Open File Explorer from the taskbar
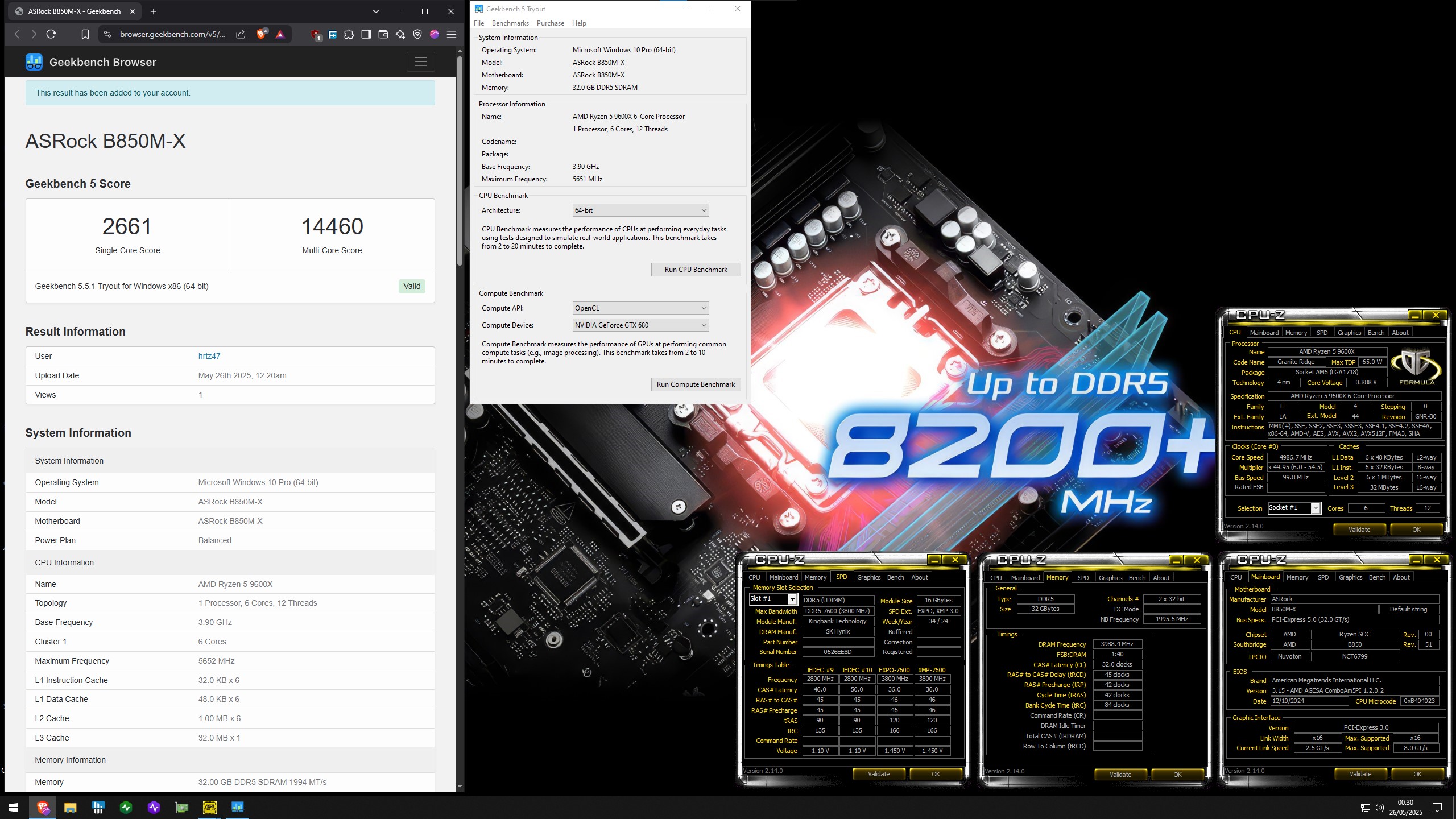 click(x=71, y=807)
